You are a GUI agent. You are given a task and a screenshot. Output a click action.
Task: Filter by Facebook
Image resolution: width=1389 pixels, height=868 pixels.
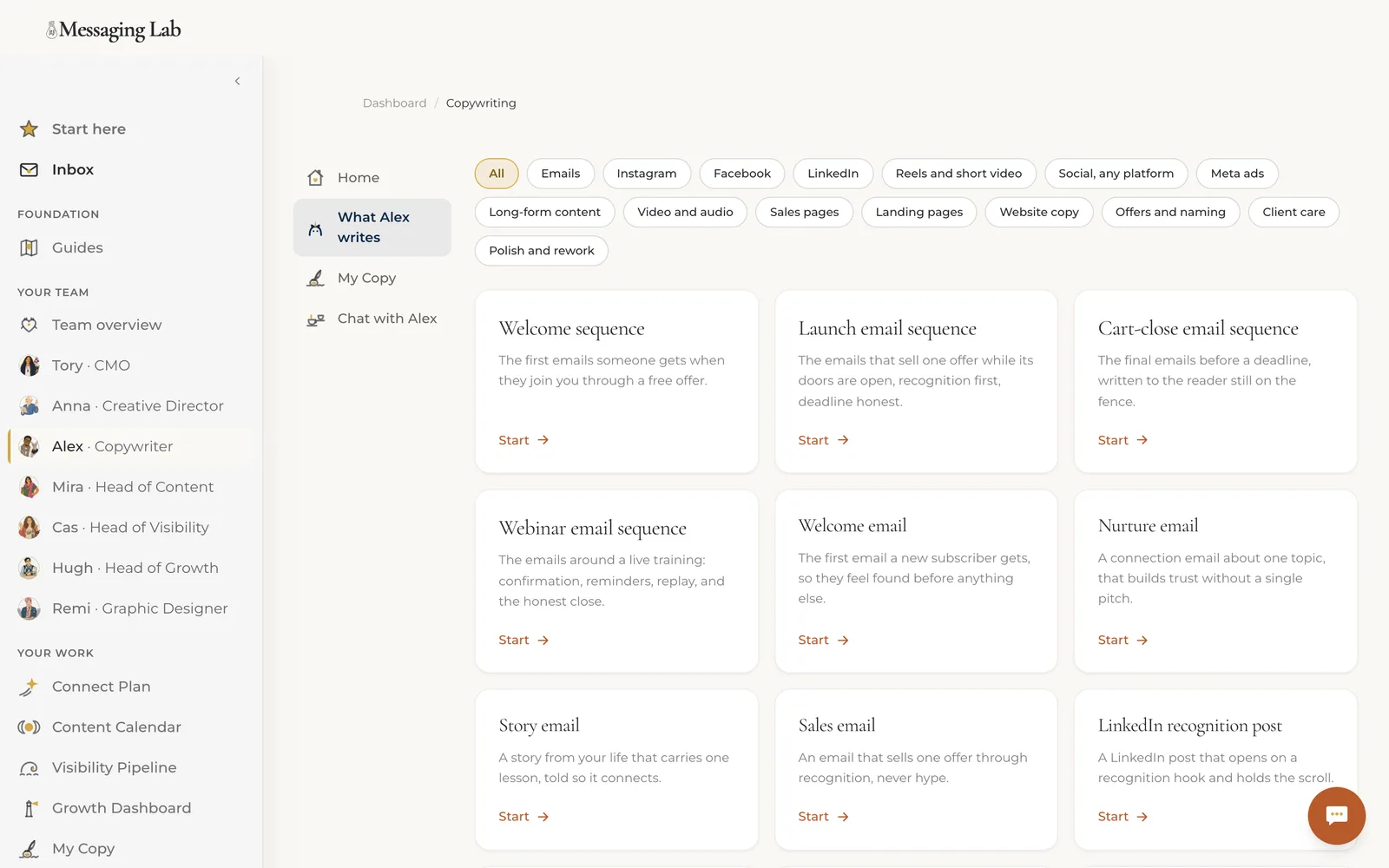[742, 174]
